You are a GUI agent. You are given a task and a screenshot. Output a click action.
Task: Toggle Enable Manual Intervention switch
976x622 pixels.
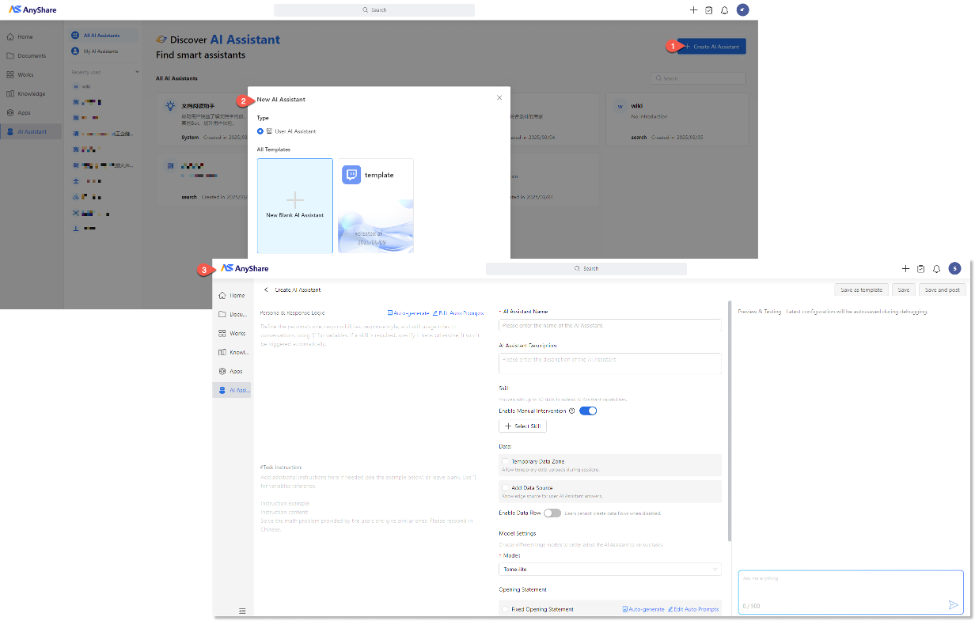tap(588, 411)
